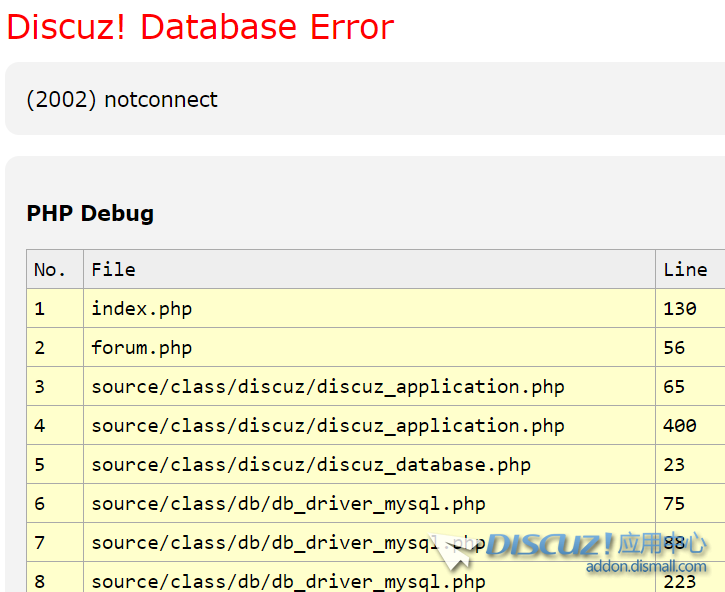Click line number 56 cell
725x592 pixels.
[674, 348]
